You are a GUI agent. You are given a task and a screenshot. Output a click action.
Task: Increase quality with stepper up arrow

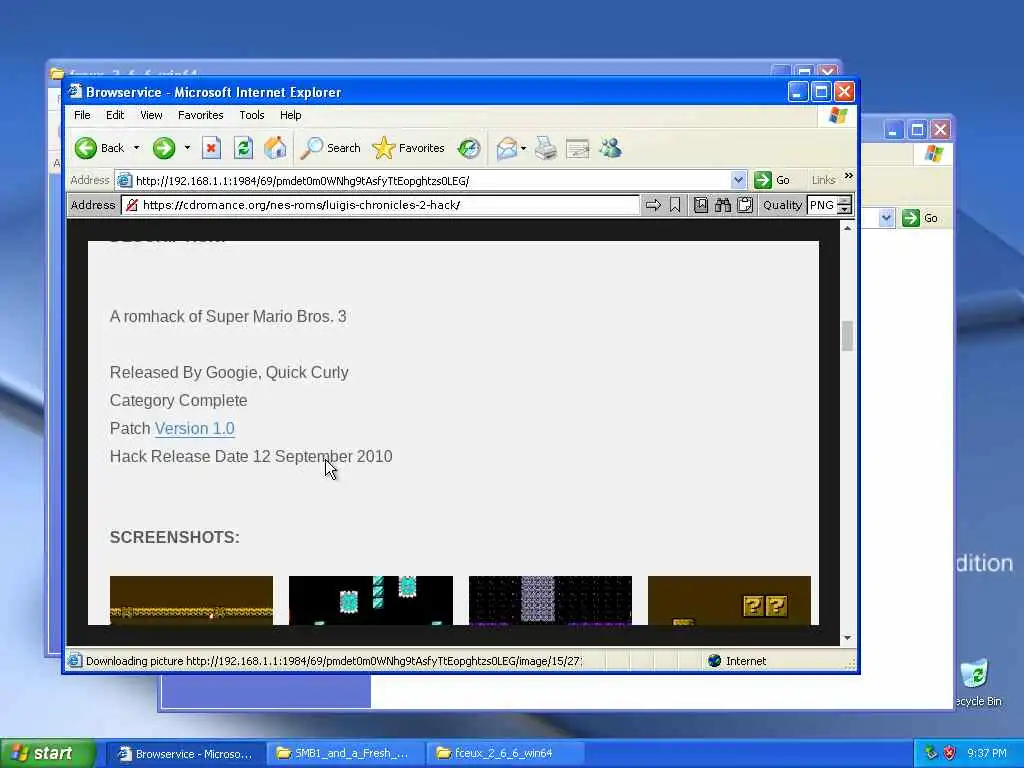click(844, 200)
